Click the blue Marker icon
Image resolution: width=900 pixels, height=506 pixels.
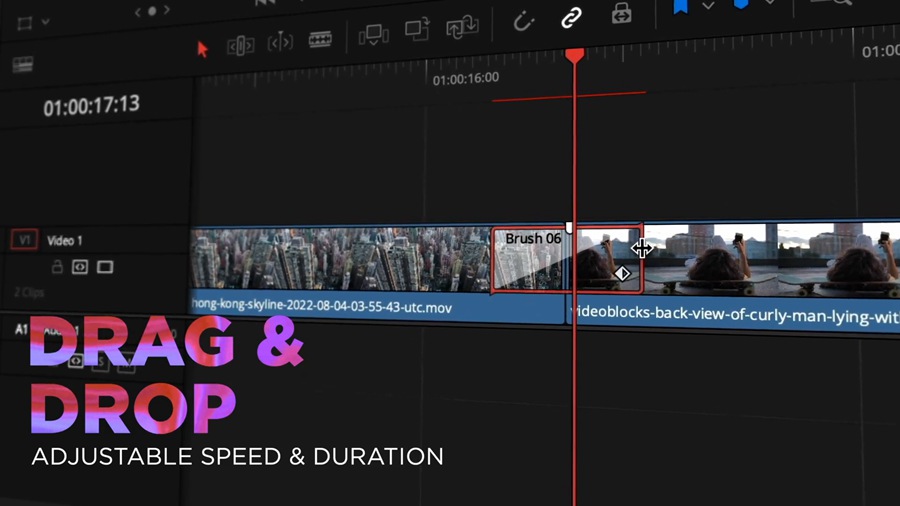[740, 4]
